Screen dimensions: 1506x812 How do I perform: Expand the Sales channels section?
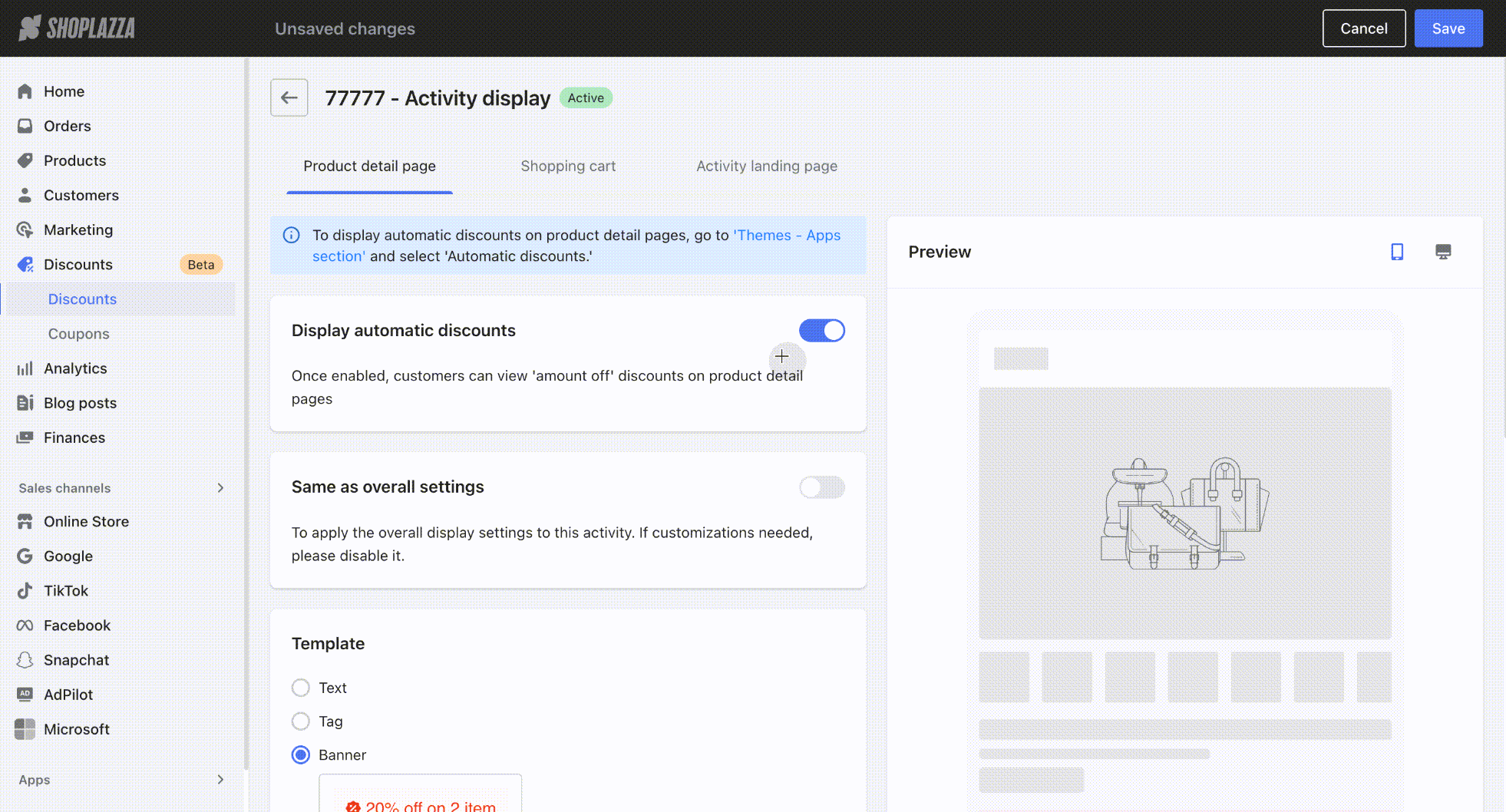[220, 488]
